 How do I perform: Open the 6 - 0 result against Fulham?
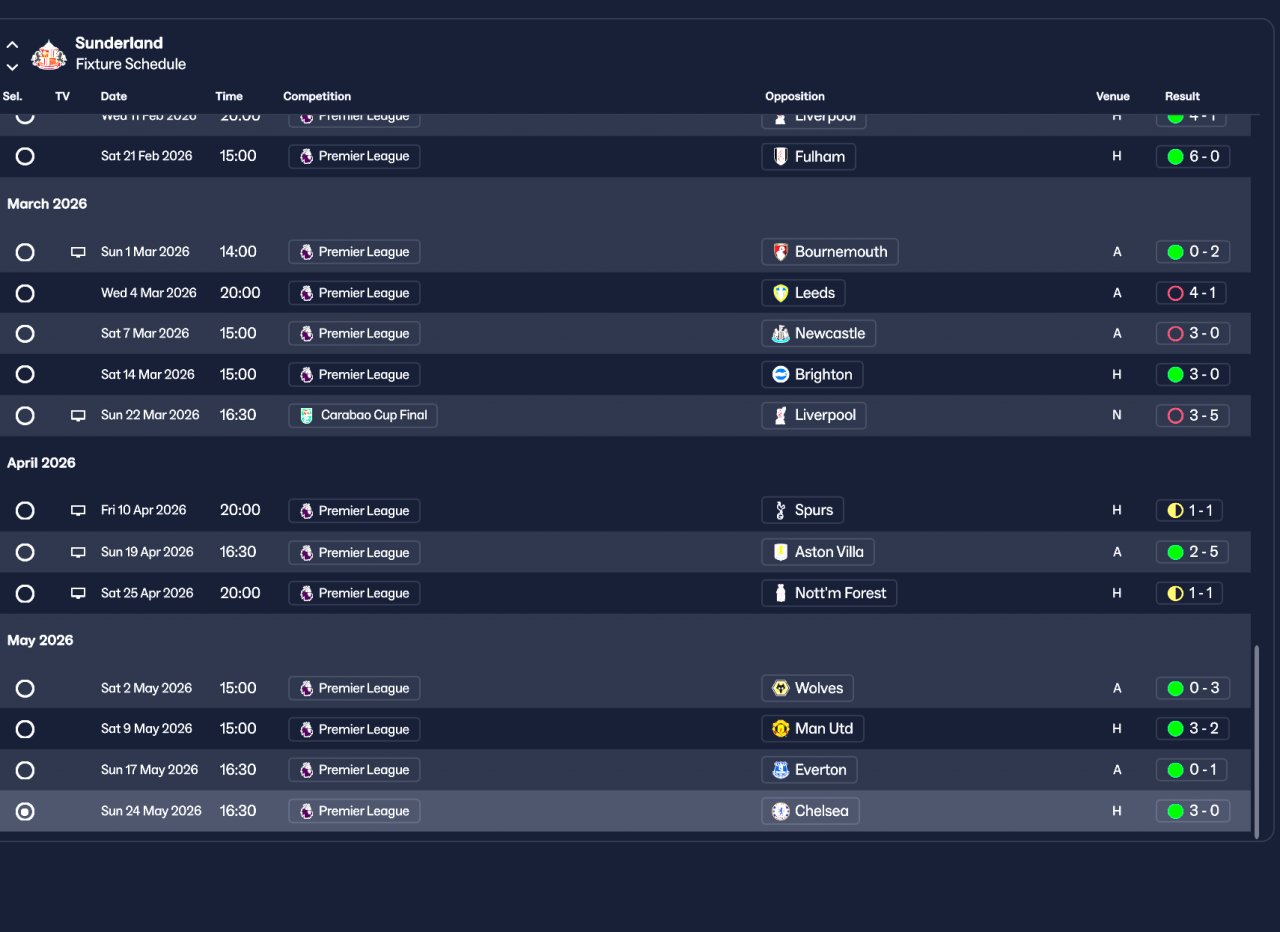1193,157
